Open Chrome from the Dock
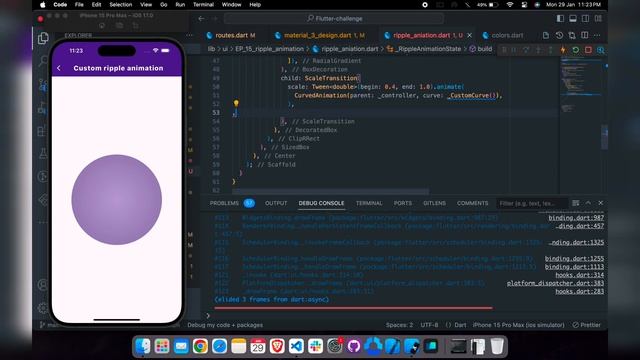This screenshot has height=360, width=640. tap(200, 346)
